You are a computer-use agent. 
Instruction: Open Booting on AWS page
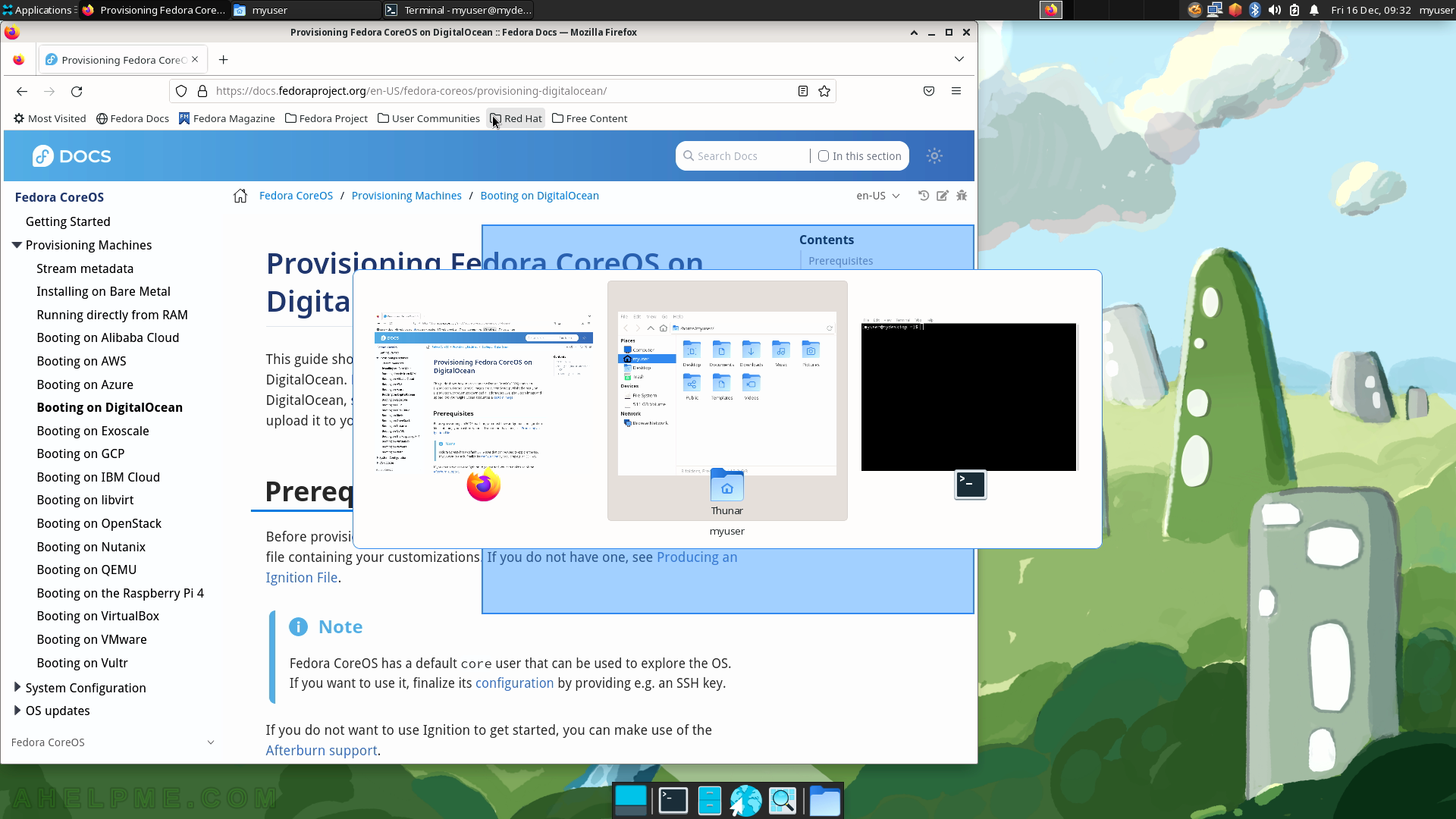pyautogui.click(x=81, y=361)
